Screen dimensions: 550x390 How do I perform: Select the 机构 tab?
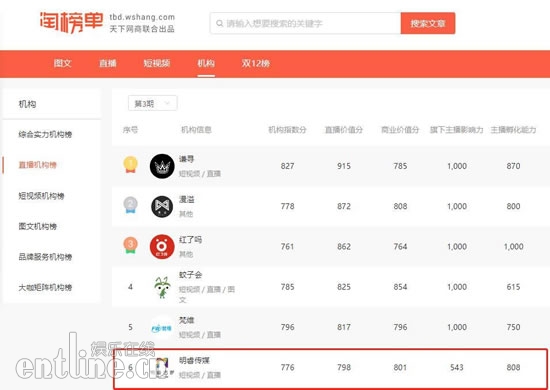206,63
